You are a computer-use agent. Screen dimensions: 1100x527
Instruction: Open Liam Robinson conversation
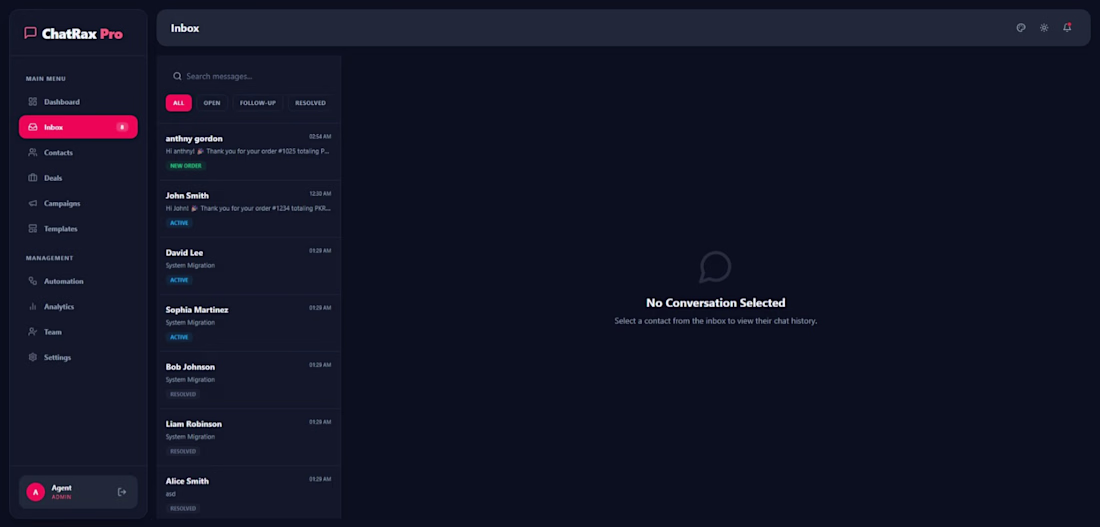[249, 437]
